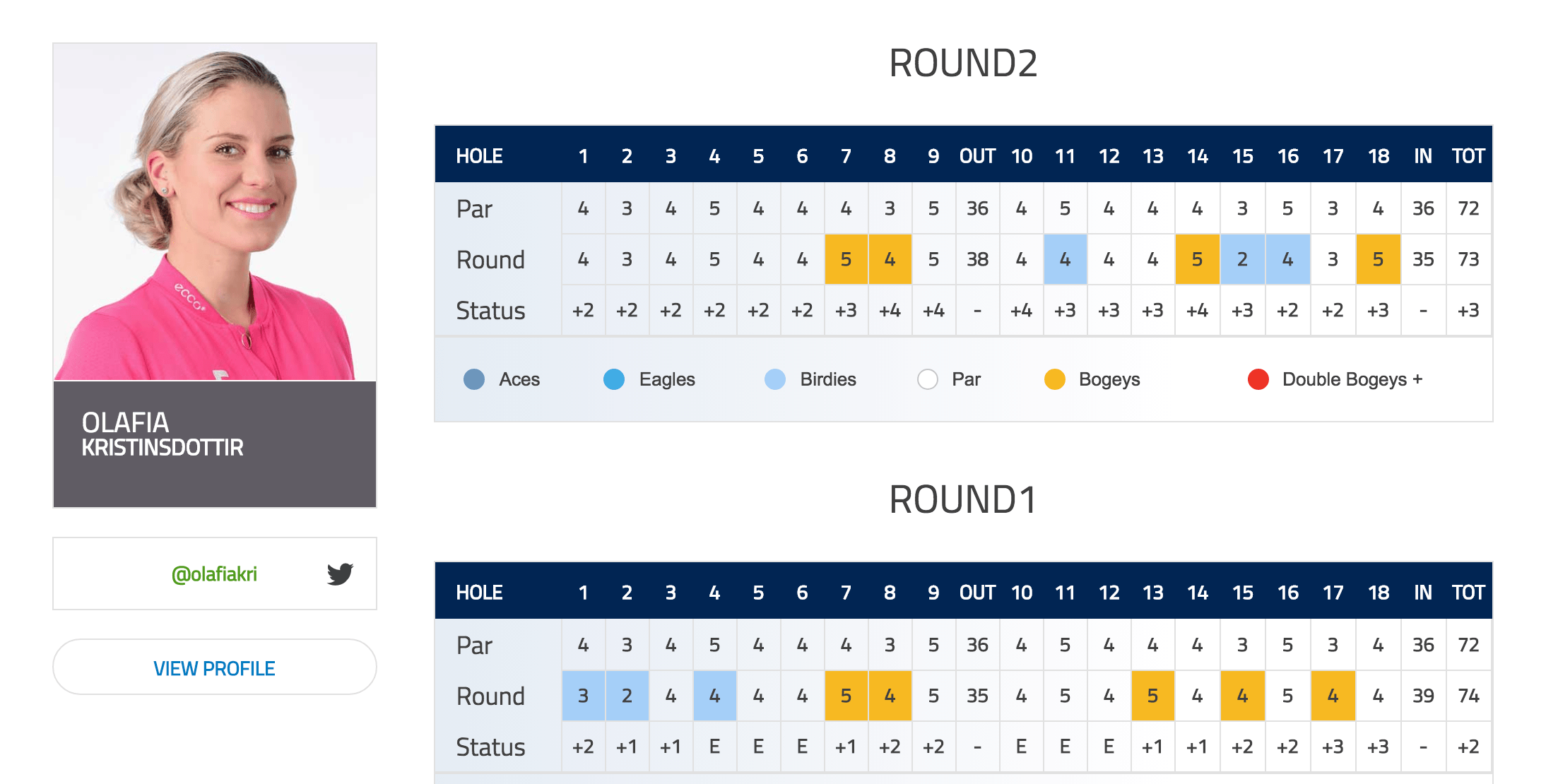Click the VIEW PROFILE button
1546x784 pixels.
[x=215, y=667]
